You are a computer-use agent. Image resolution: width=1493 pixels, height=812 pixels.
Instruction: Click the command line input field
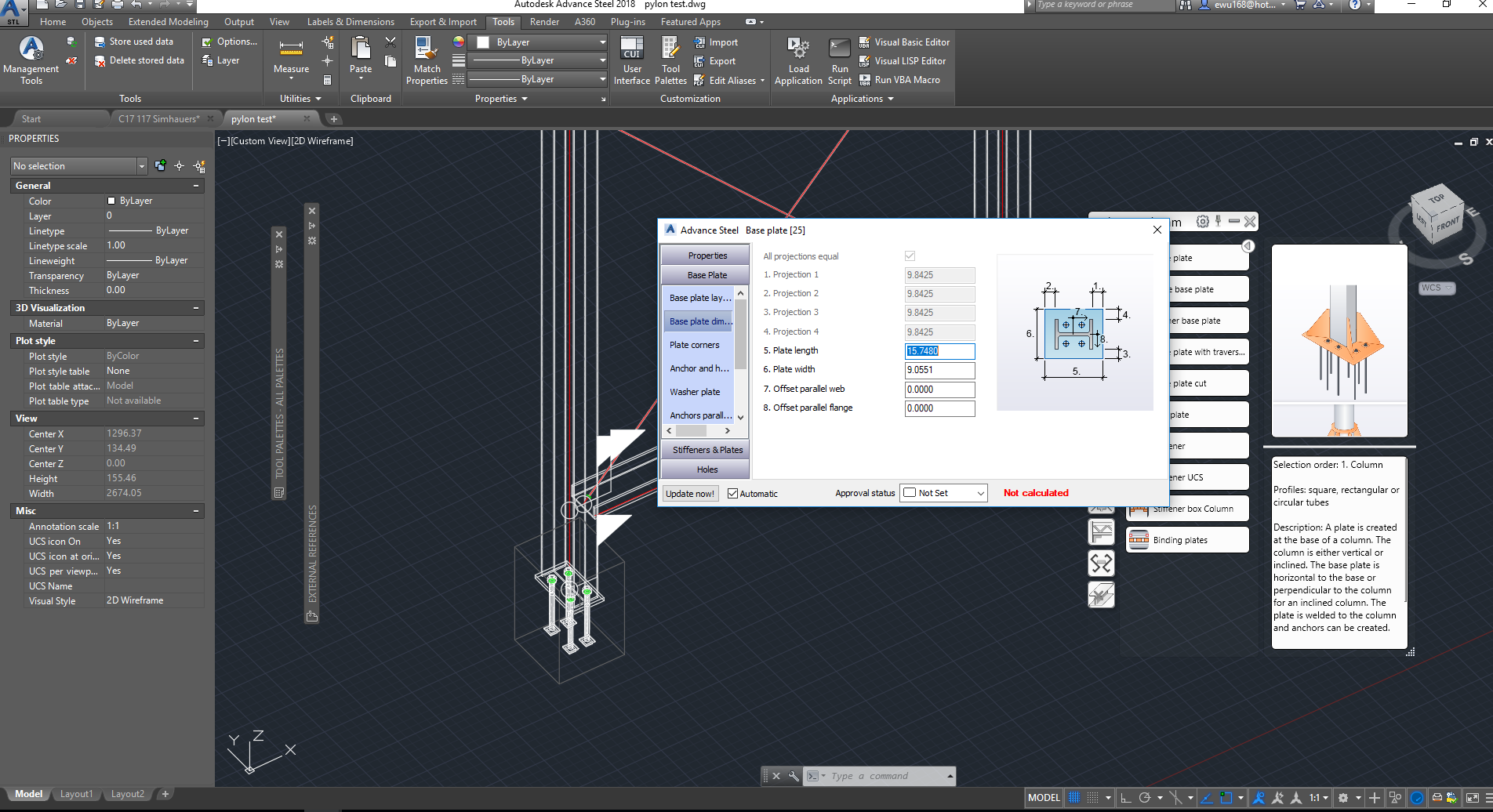[878, 775]
